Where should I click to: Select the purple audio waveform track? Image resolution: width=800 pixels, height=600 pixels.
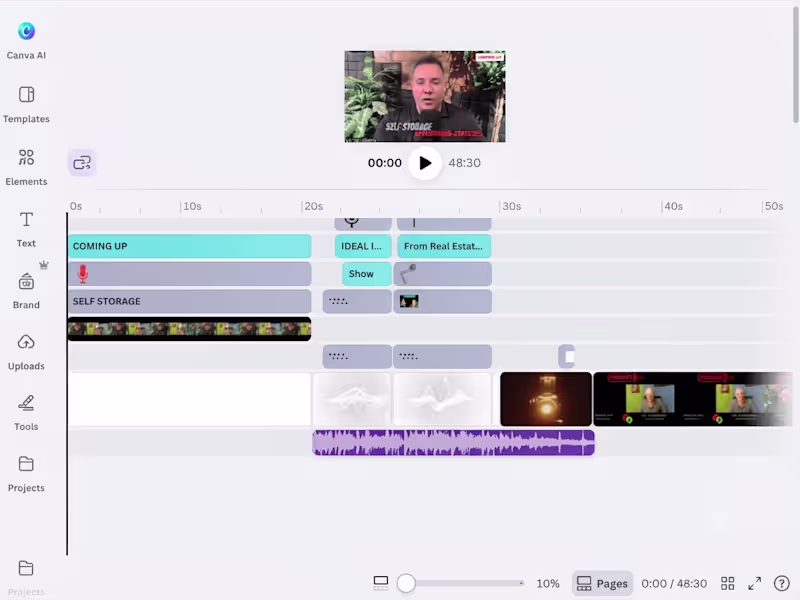point(454,442)
